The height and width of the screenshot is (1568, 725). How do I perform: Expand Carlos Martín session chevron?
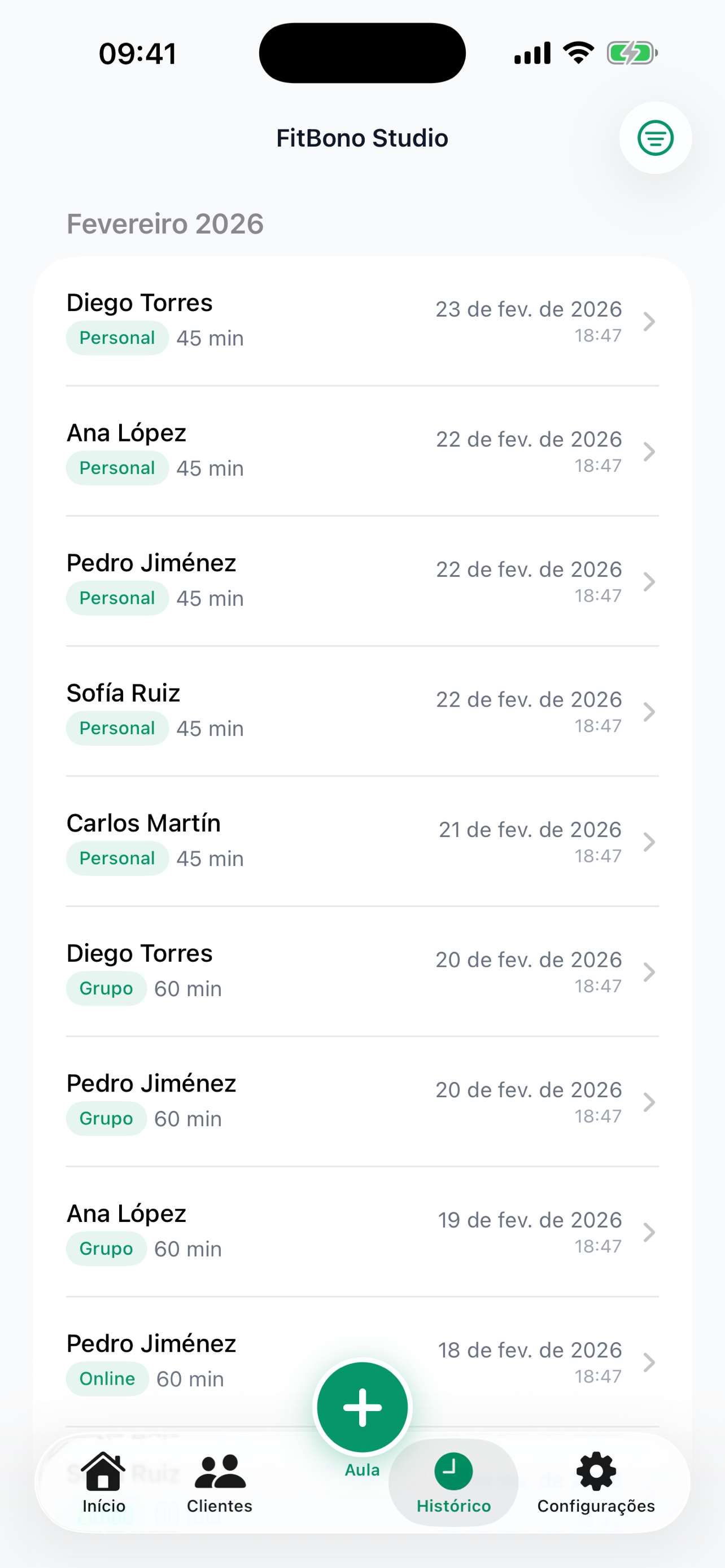coord(649,842)
